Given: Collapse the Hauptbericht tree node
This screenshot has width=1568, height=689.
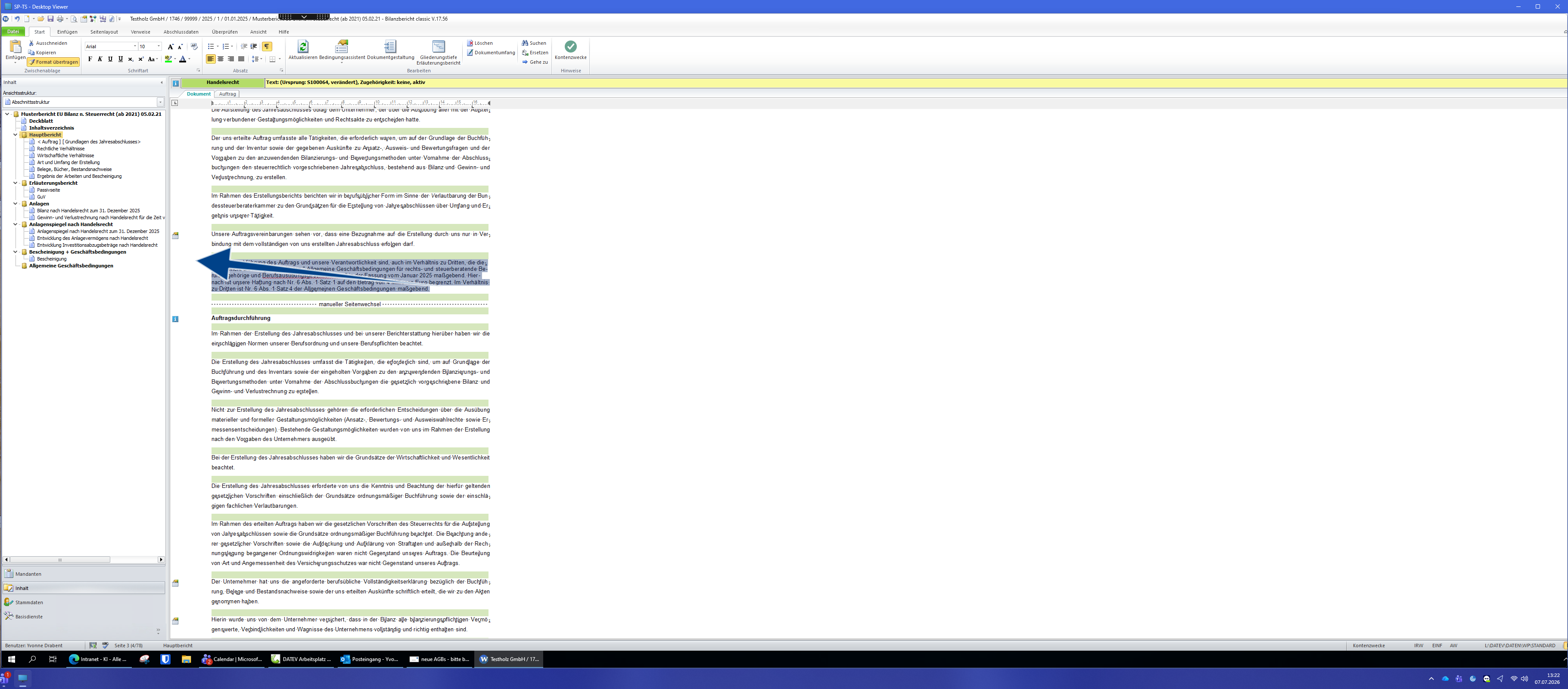Looking at the screenshot, I should (16, 134).
